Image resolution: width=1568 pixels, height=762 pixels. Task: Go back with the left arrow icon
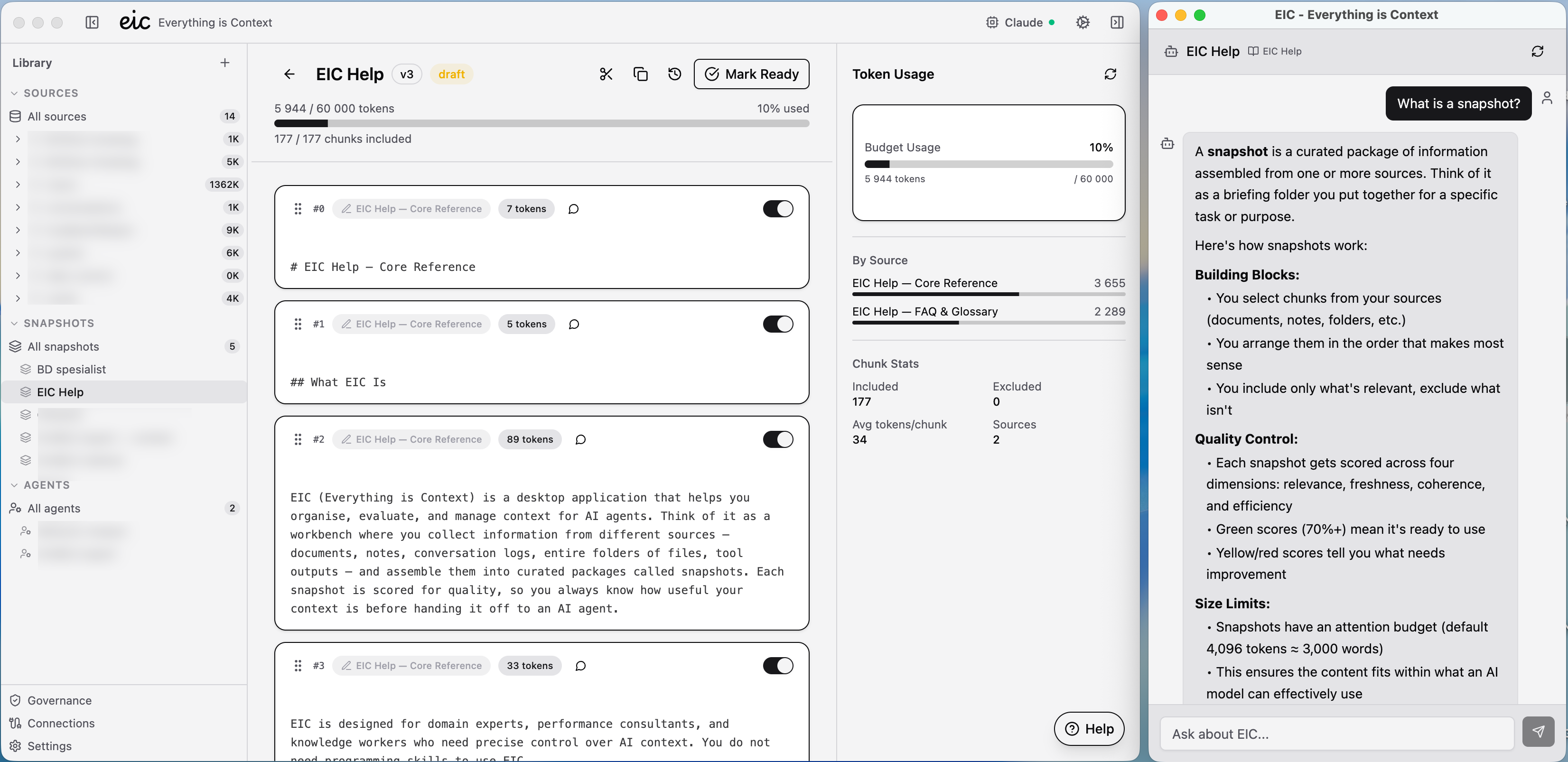click(x=289, y=74)
